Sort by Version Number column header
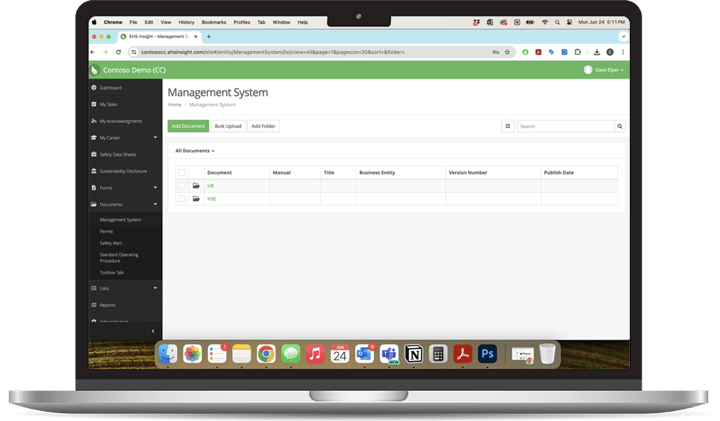720x421 pixels. (x=467, y=173)
